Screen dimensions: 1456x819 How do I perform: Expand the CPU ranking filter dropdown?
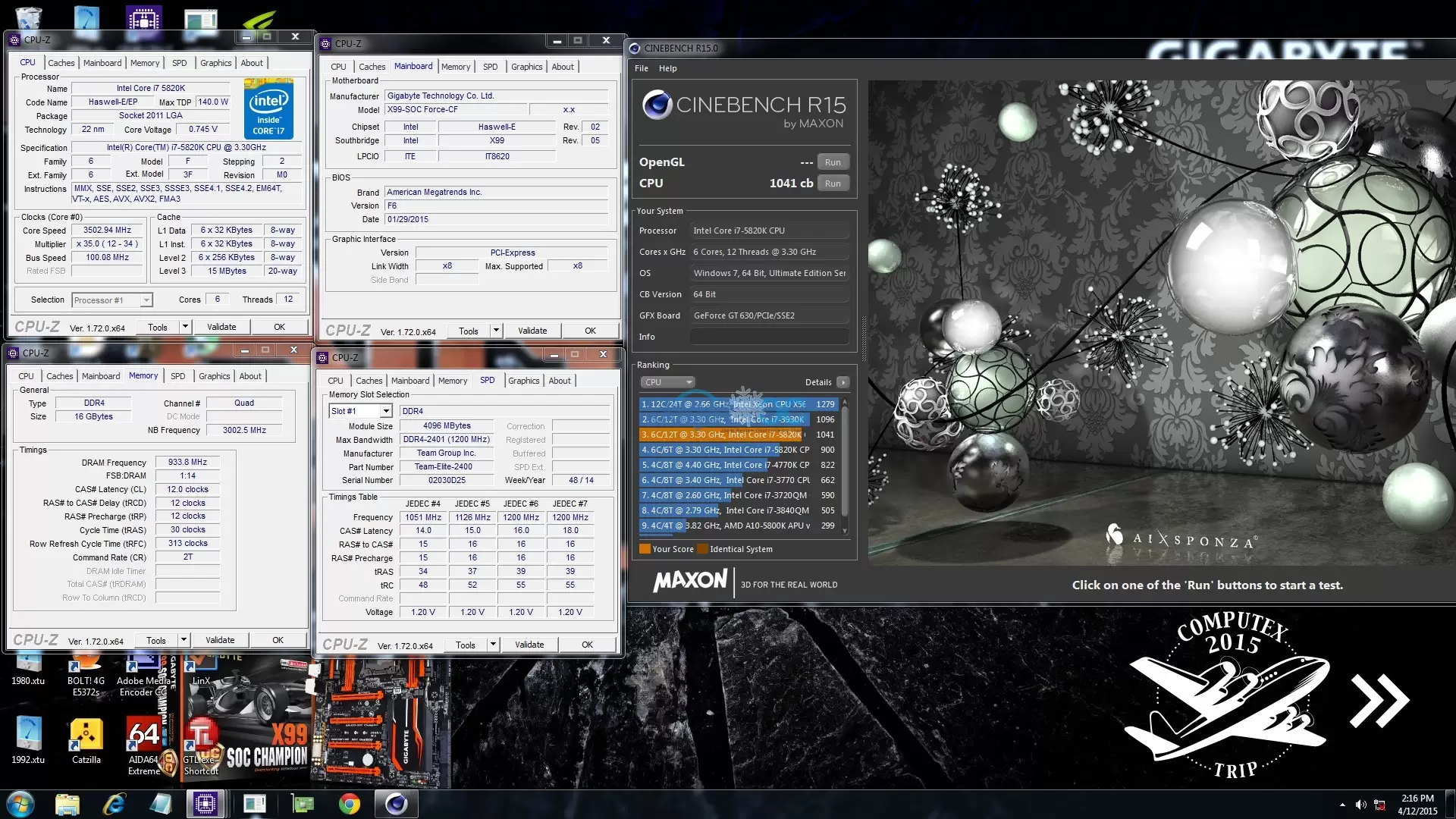coord(667,382)
